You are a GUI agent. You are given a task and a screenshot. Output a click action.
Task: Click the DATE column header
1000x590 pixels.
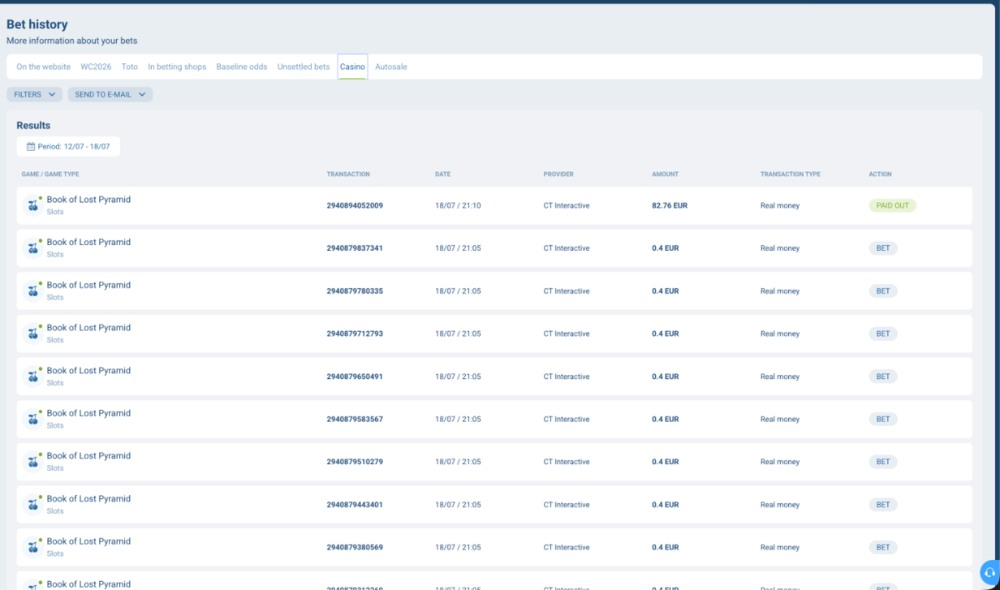pyautogui.click(x=443, y=174)
